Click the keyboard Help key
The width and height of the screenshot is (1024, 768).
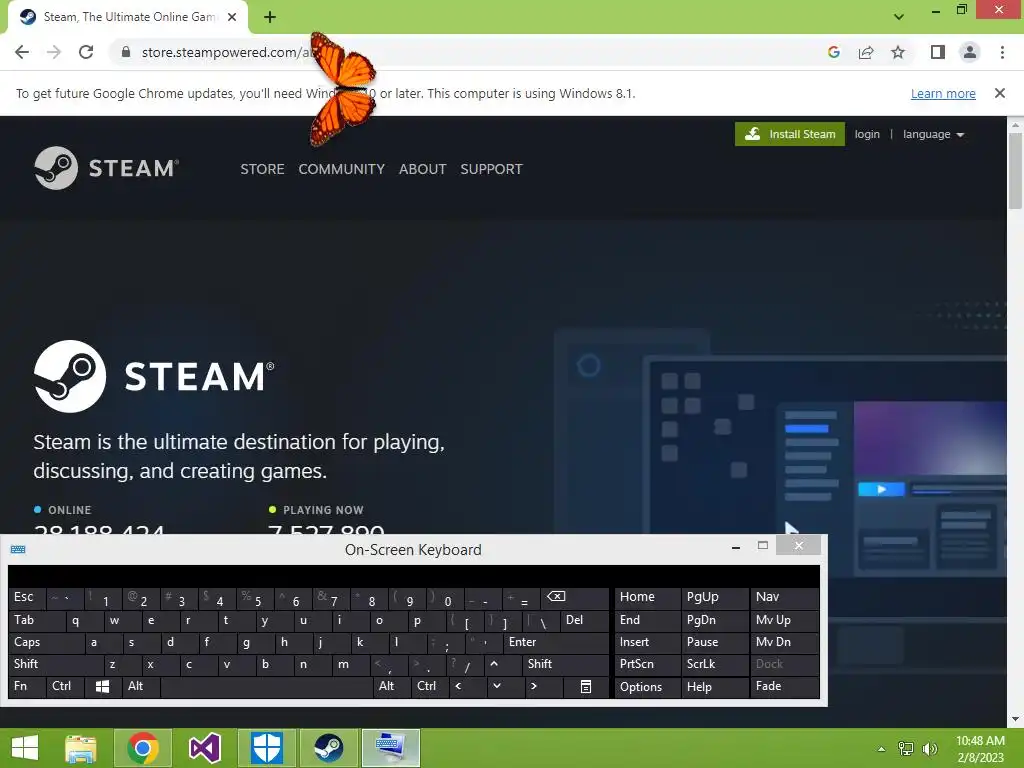[714, 687]
